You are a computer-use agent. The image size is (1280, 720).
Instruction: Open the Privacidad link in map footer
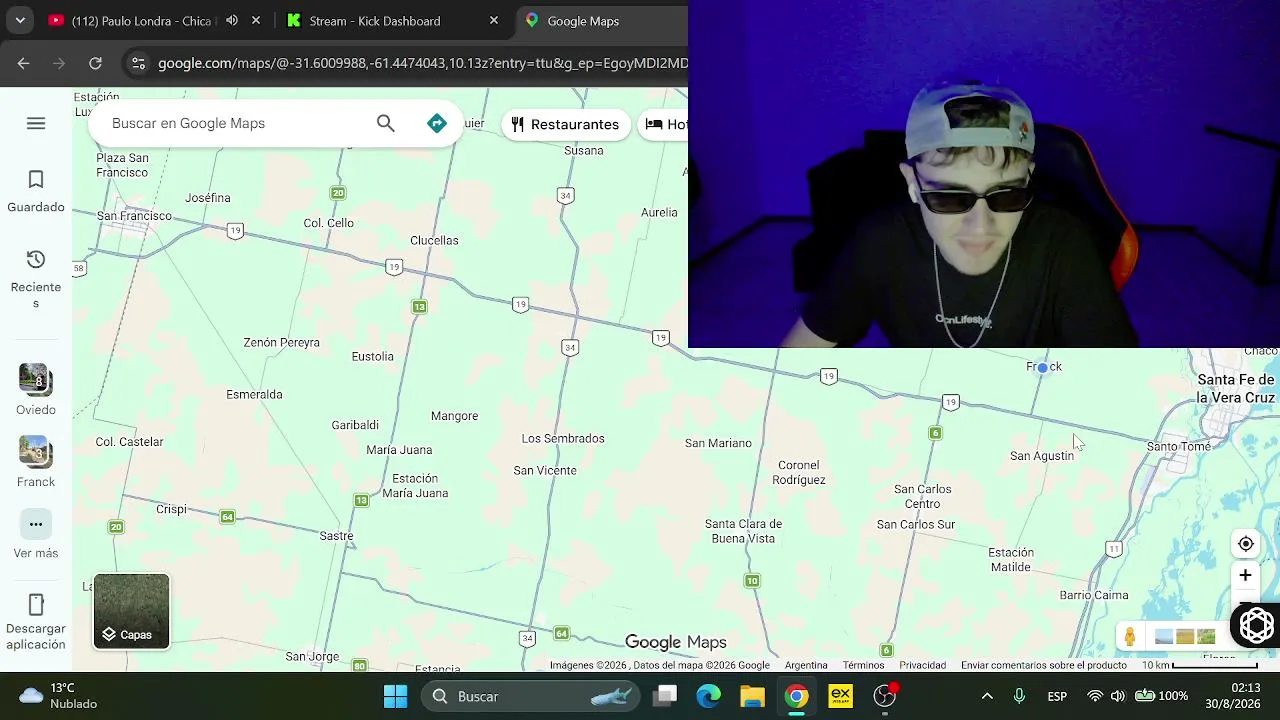(x=922, y=665)
